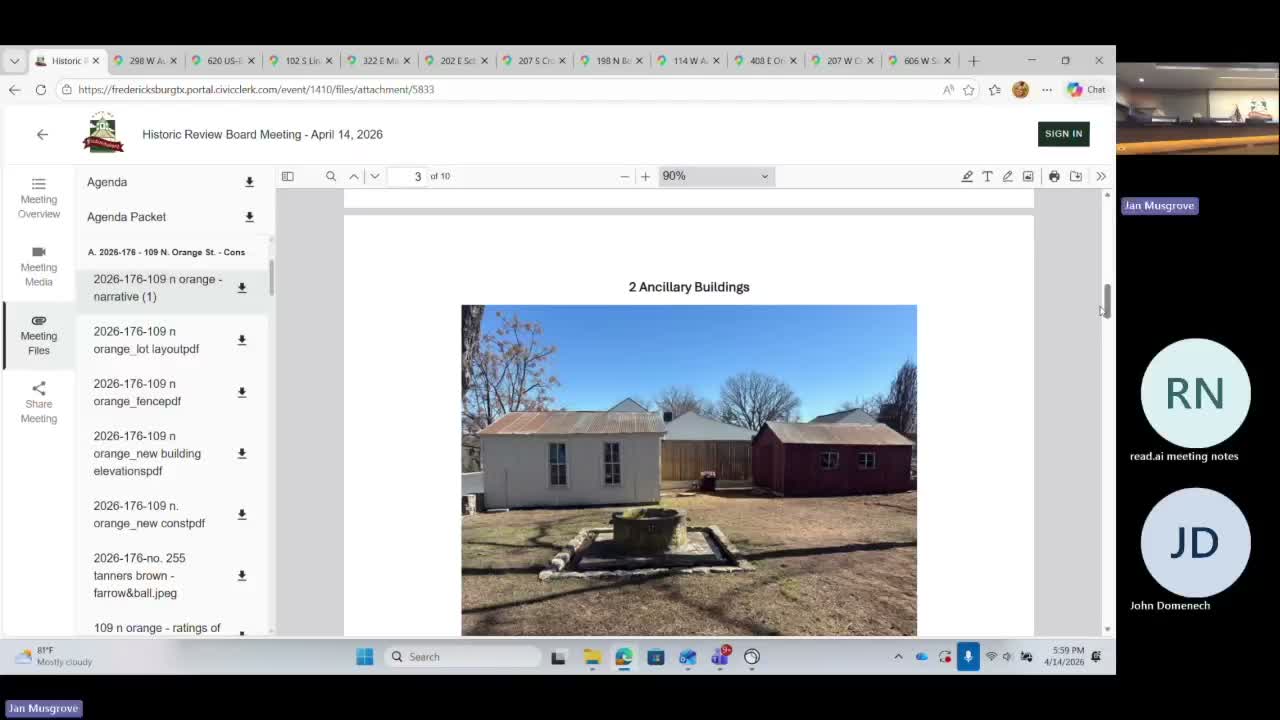Go to the previous PDF page
This screenshot has width=1280, height=720.
pos(354,176)
